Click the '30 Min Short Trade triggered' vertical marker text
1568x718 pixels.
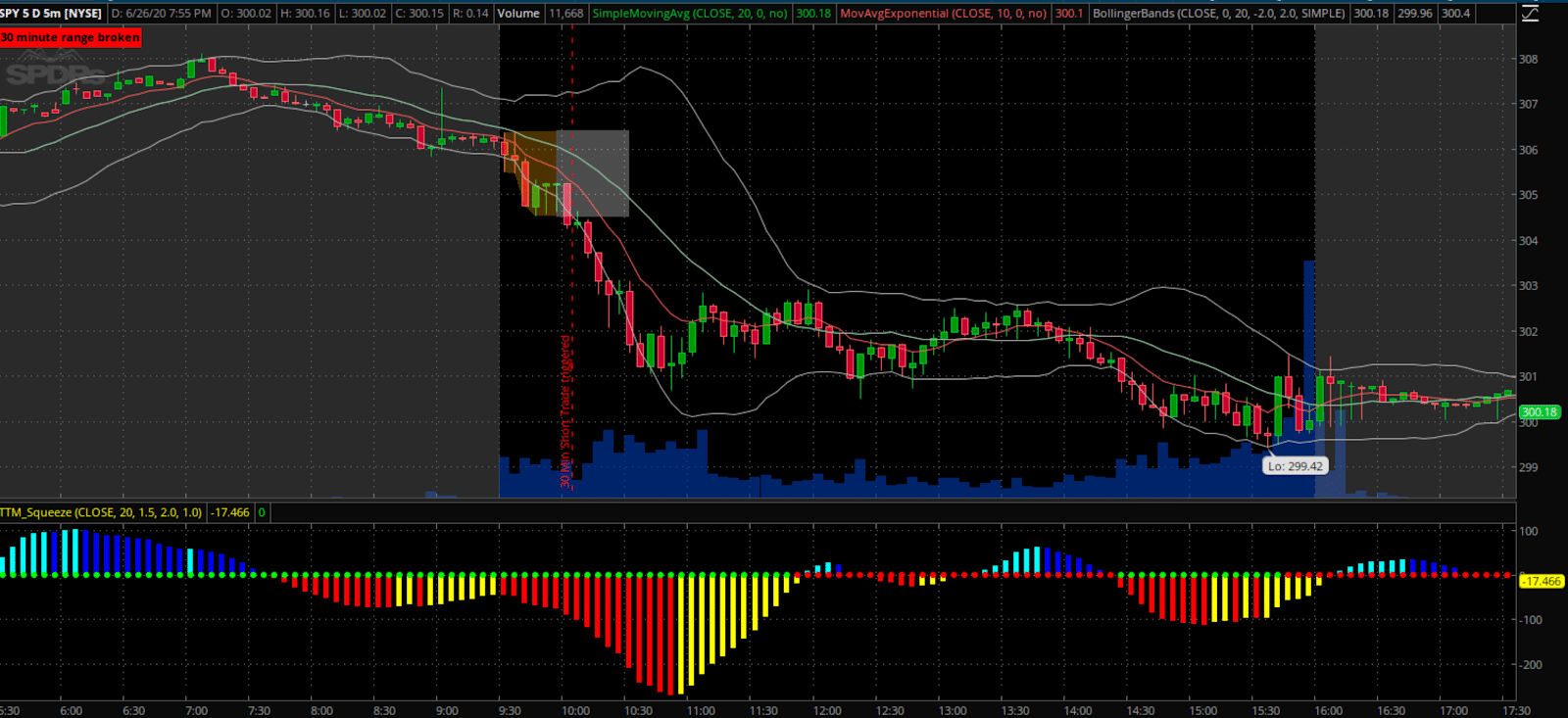pyautogui.click(x=565, y=411)
